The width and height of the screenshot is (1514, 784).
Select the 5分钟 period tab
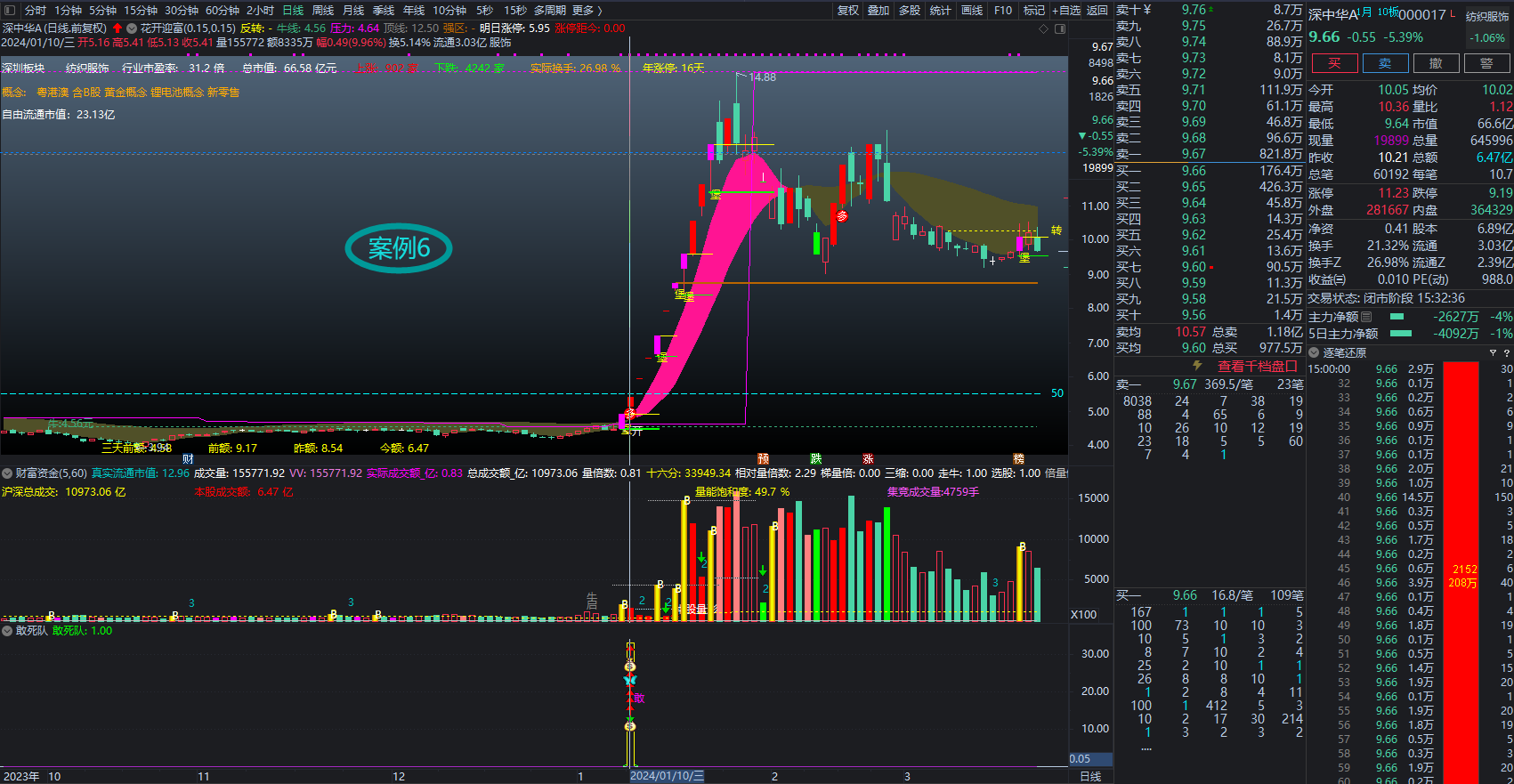[103, 10]
